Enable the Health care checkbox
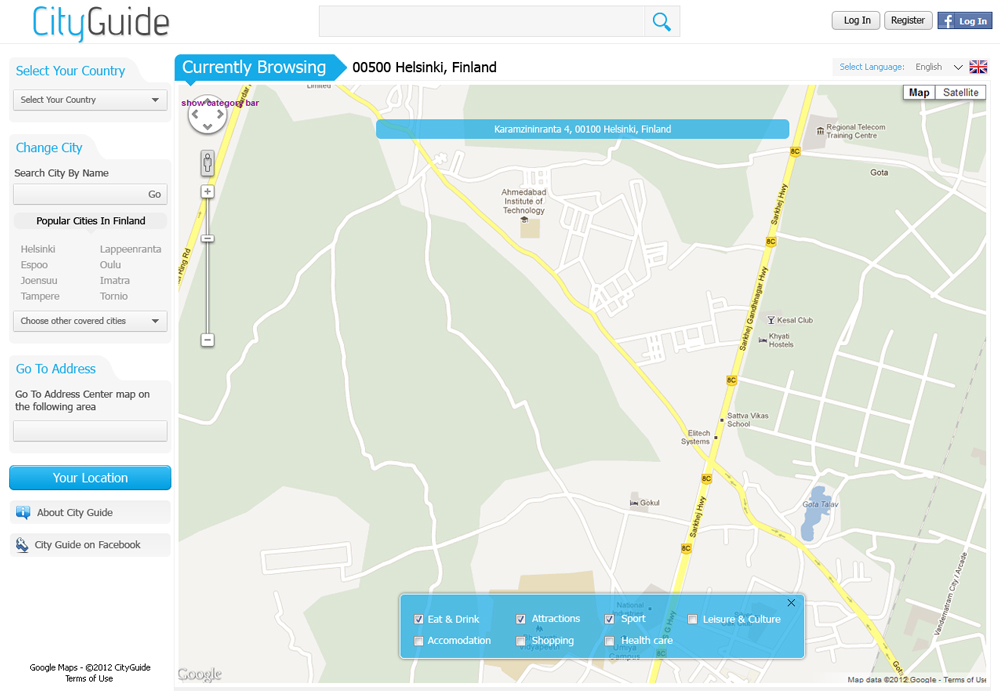The width and height of the screenshot is (1000, 691). tap(610, 641)
